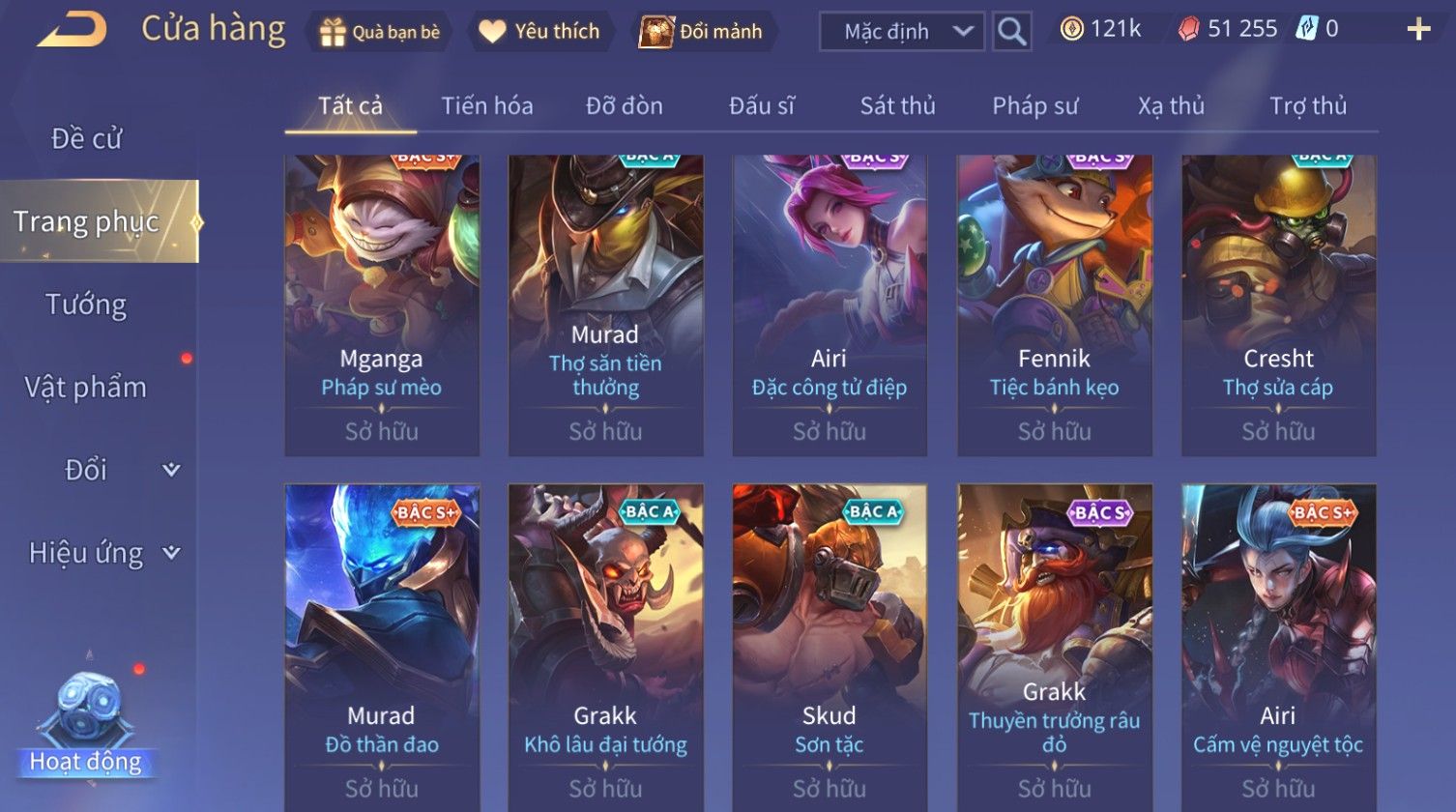Go to Tướng section in sidebar
1456x812 pixels.
point(86,304)
